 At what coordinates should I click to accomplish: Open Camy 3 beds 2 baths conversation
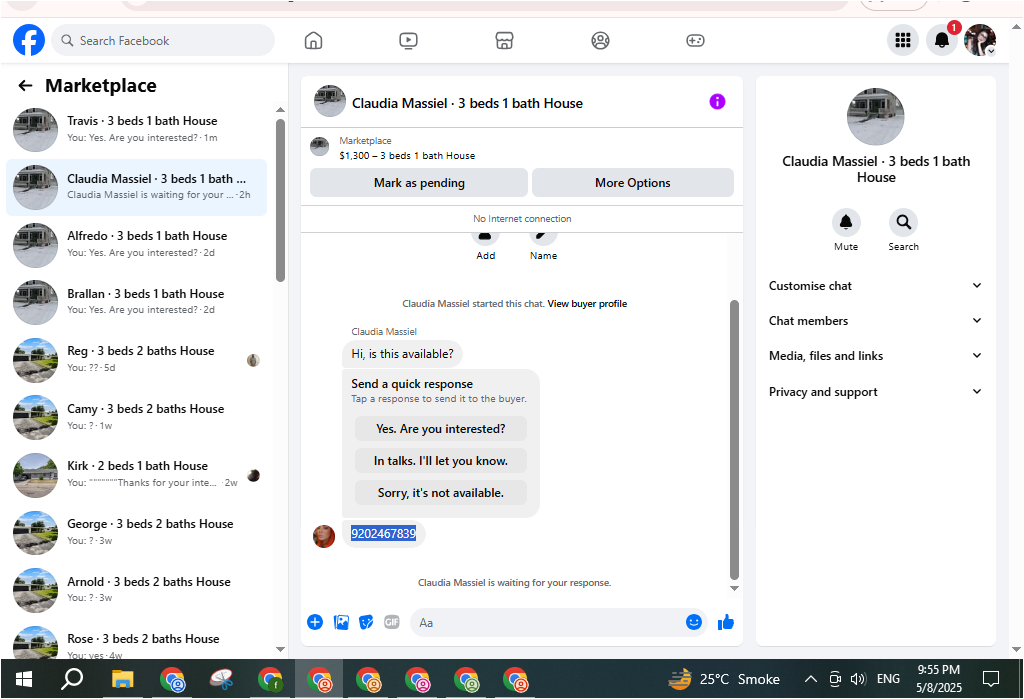(x=136, y=417)
